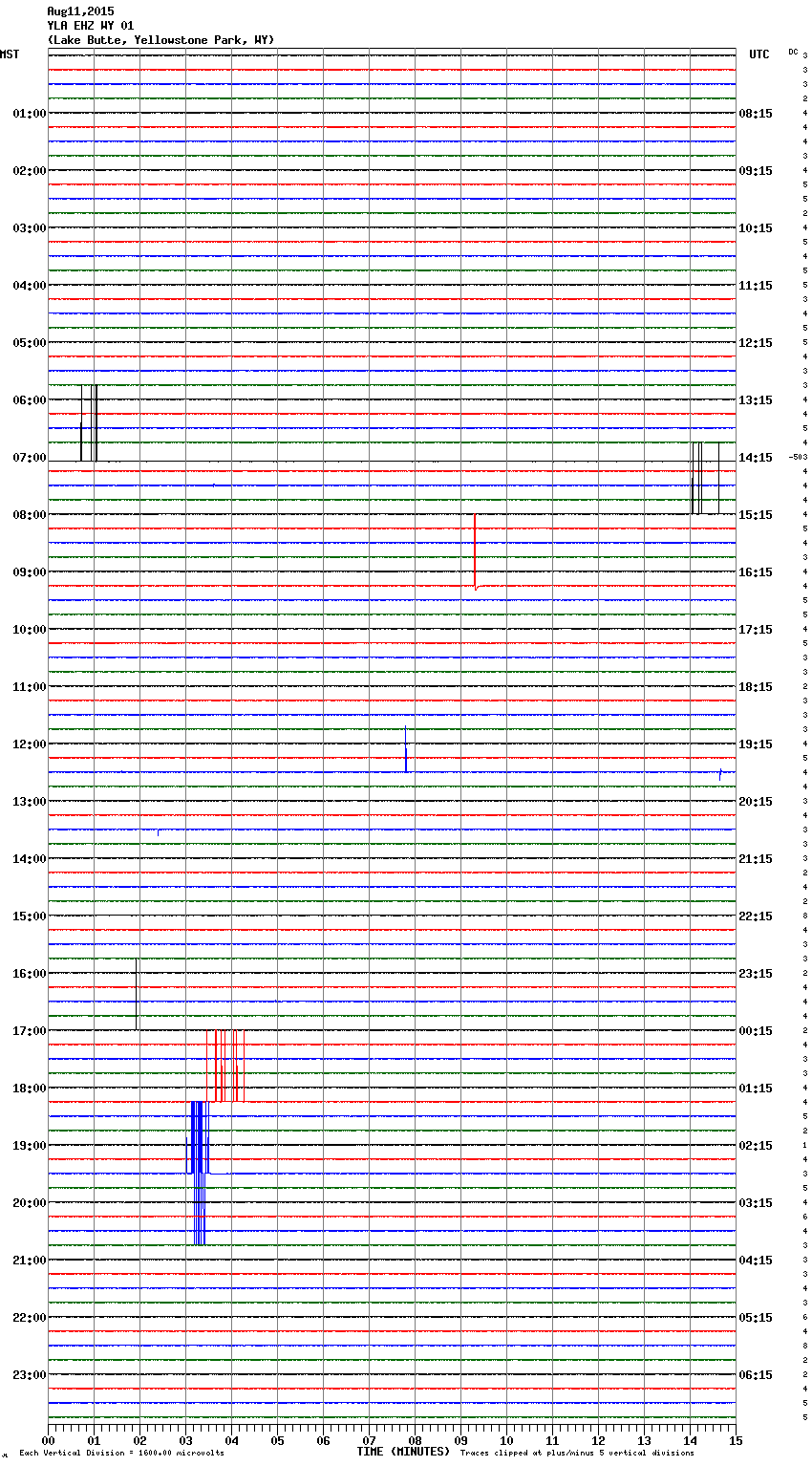The height and width of the screenshot is (1466, 812).
Task: Click the 09:15 UTC label
Action: coord(756,171)
